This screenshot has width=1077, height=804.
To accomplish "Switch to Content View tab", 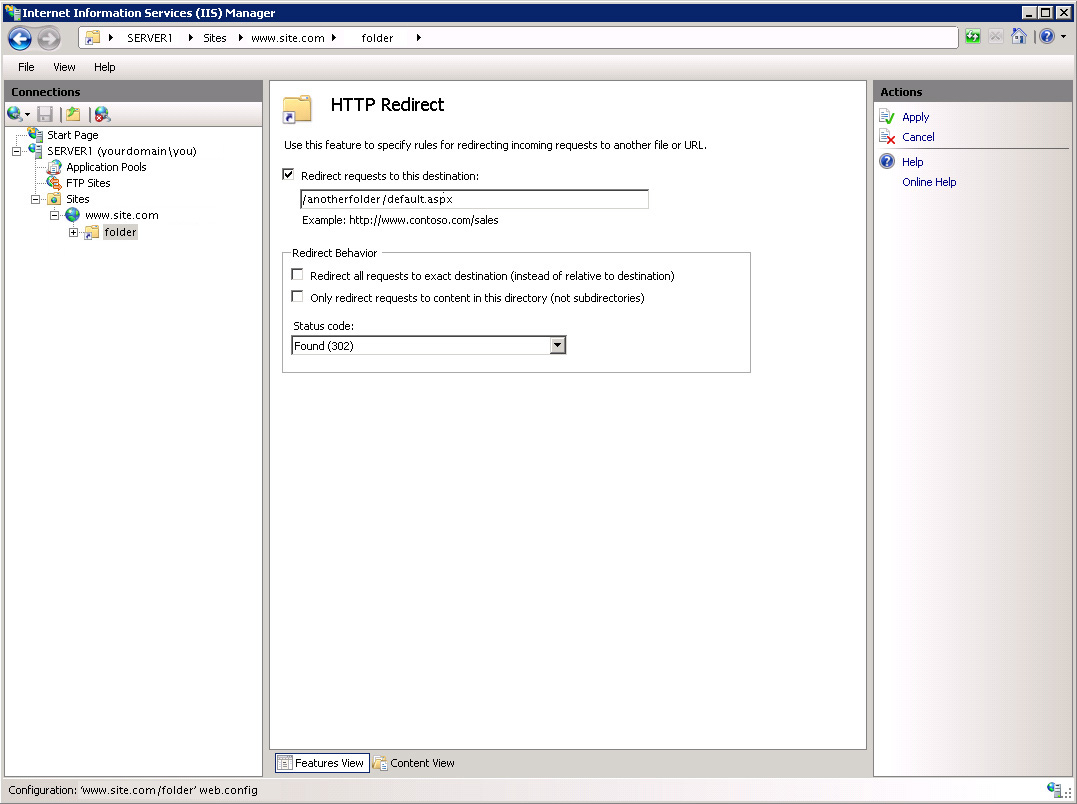I will pos(414,763).
